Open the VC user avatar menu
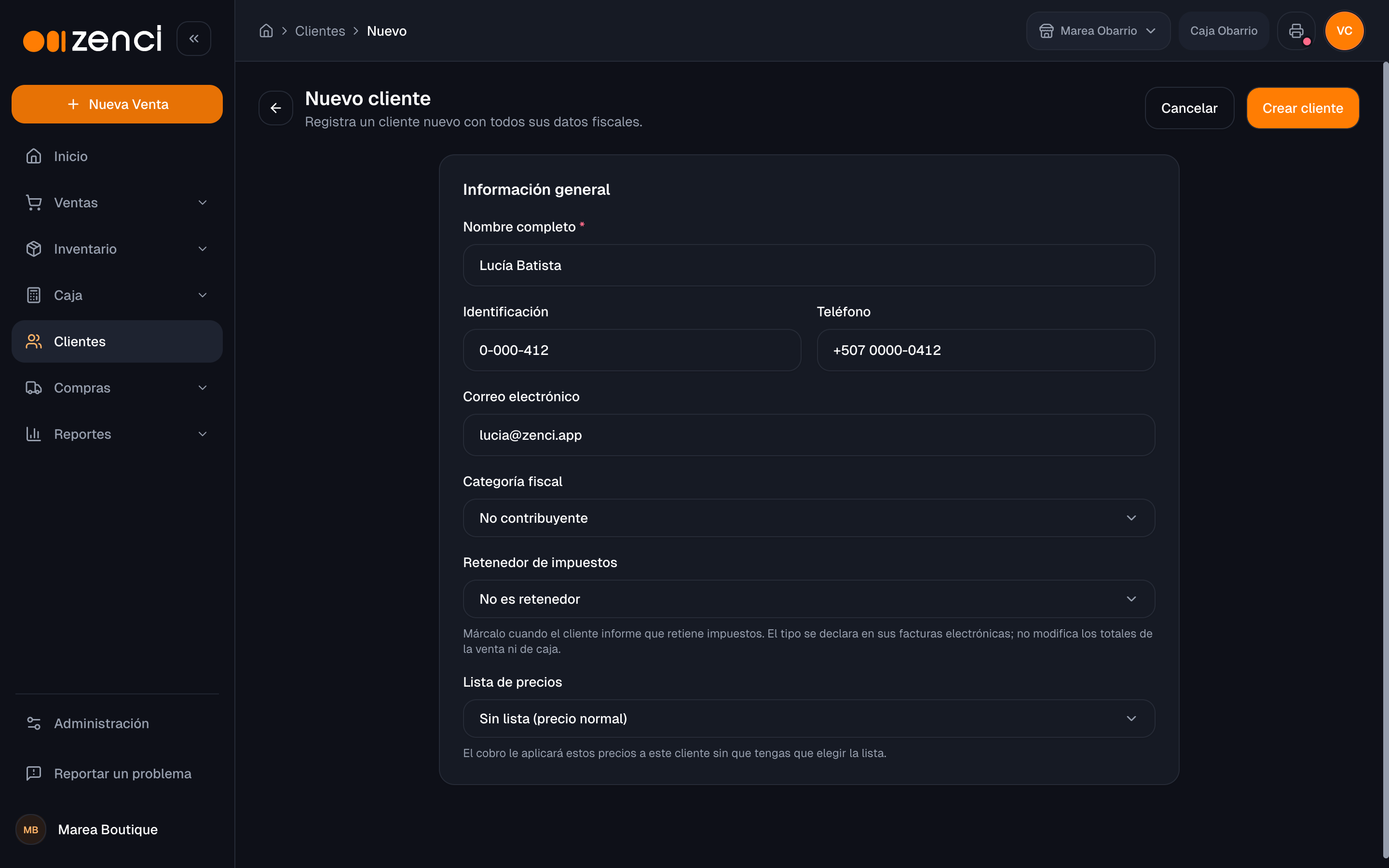 (x=1344, y=31)
